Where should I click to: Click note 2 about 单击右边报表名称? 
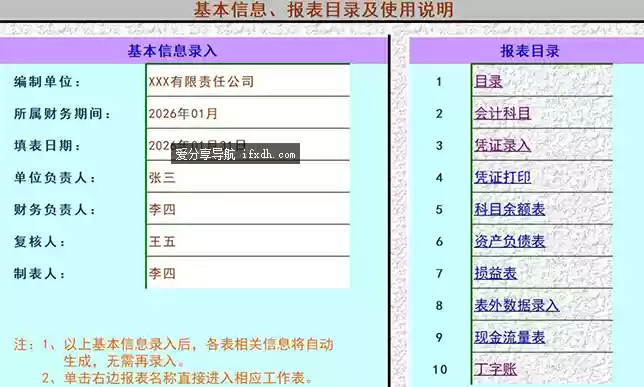point(178,378)
